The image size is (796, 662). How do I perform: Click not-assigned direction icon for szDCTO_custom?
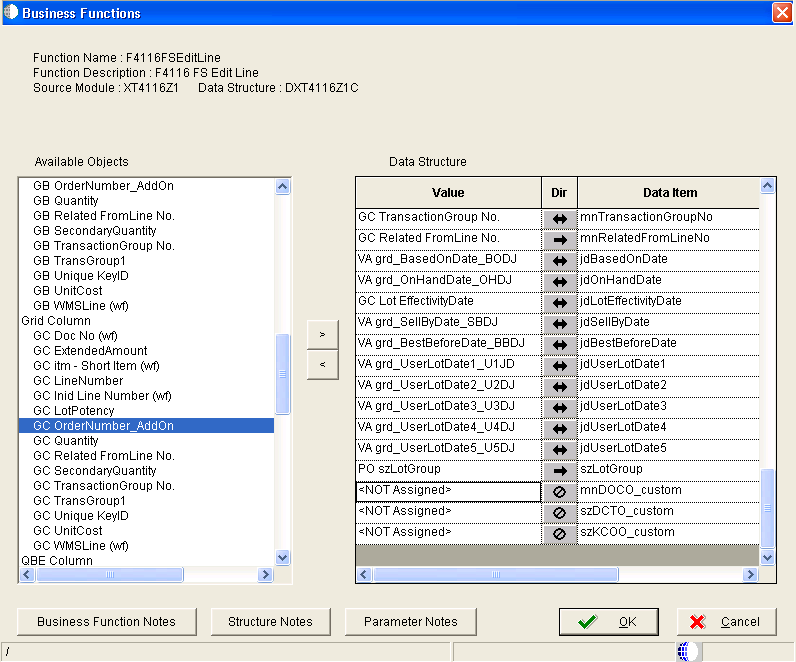559,513
